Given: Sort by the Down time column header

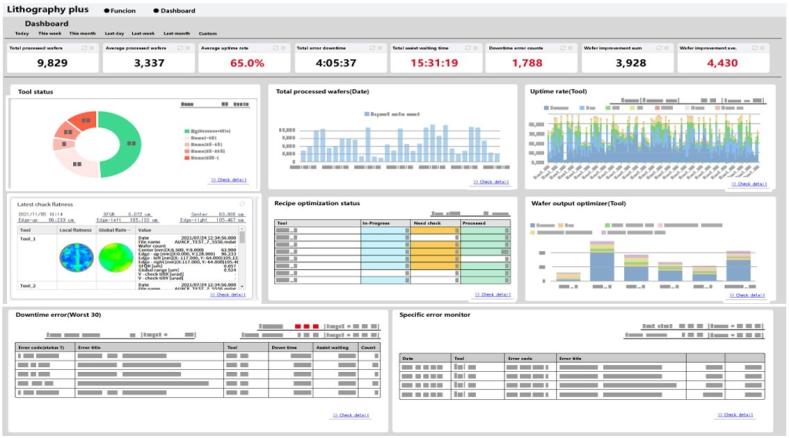Looking at the screenshot, I should point(283,347).
